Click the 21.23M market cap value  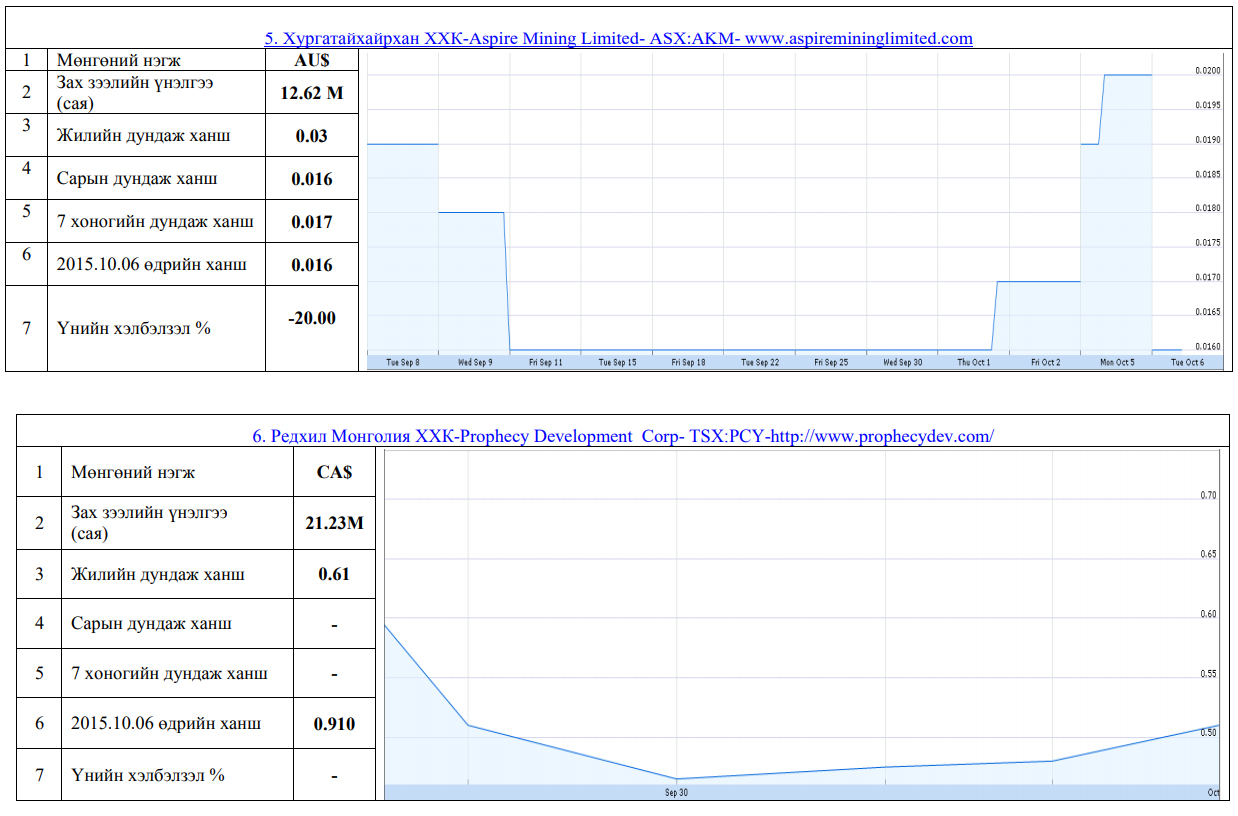point(334,523)
